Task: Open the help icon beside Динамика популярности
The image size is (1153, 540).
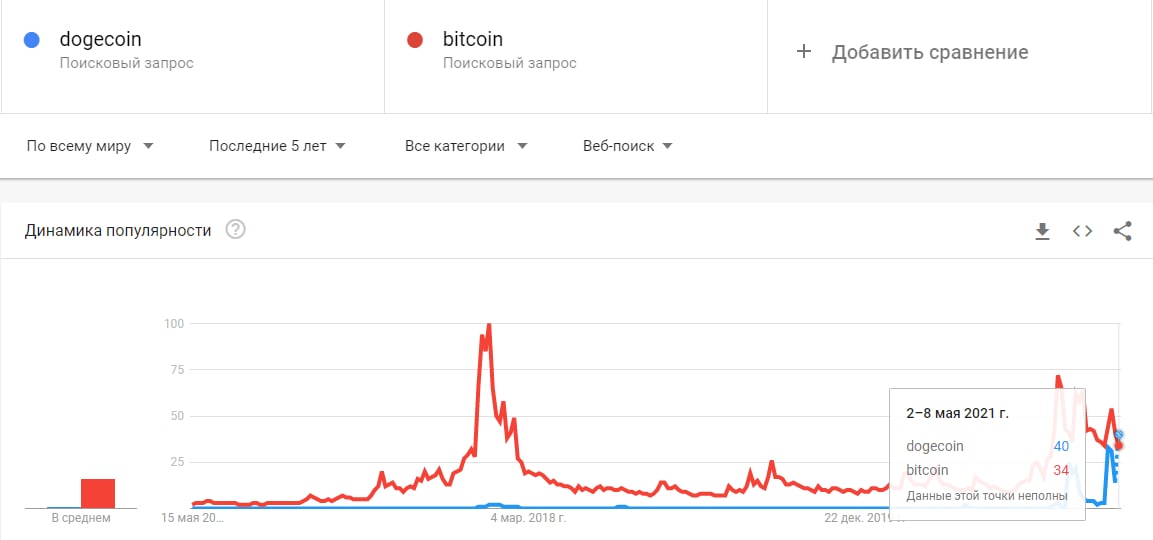Action: pyautogui.click(x=235, y=230)
